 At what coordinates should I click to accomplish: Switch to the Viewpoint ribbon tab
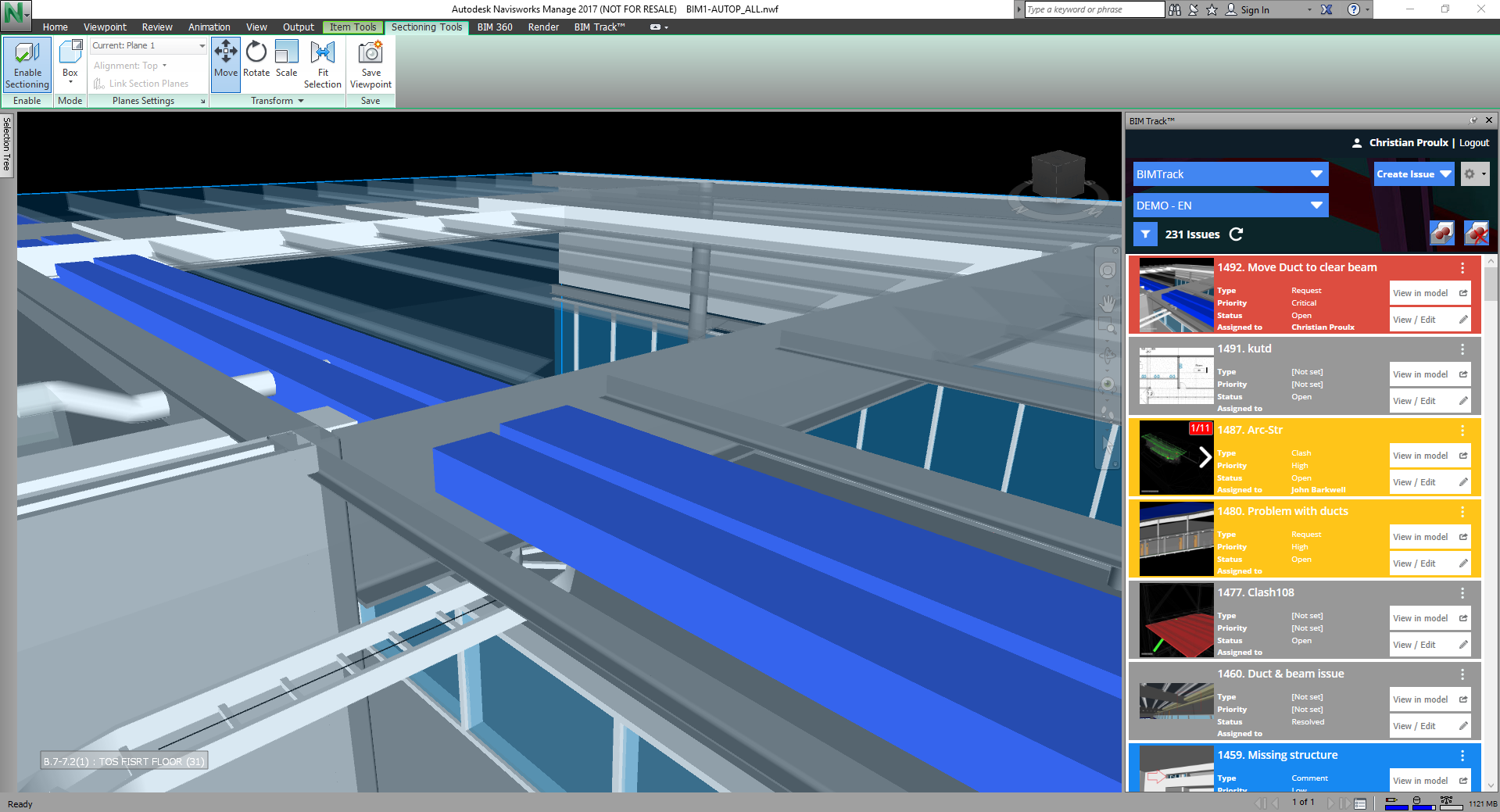(105, 27)
